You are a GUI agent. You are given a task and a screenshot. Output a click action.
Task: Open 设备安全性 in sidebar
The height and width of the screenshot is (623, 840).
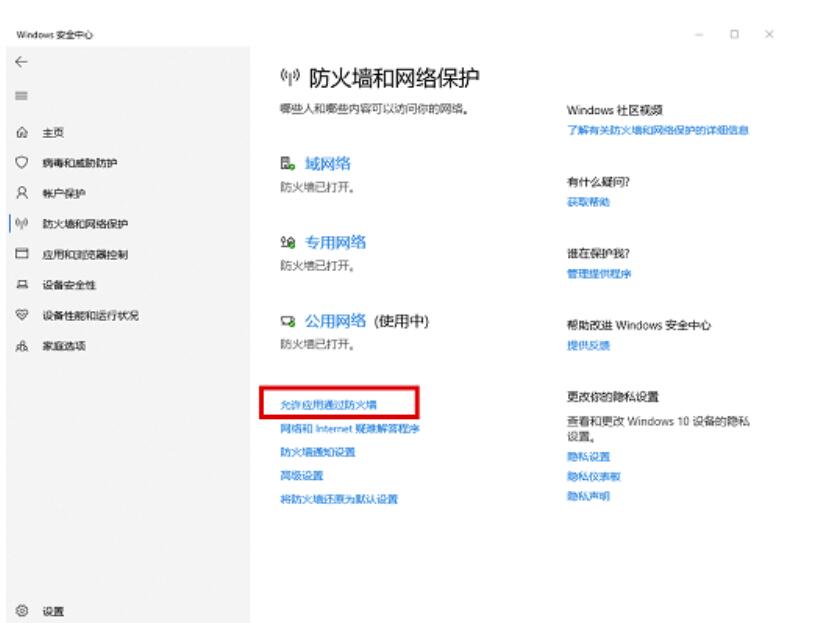point(69,285)
